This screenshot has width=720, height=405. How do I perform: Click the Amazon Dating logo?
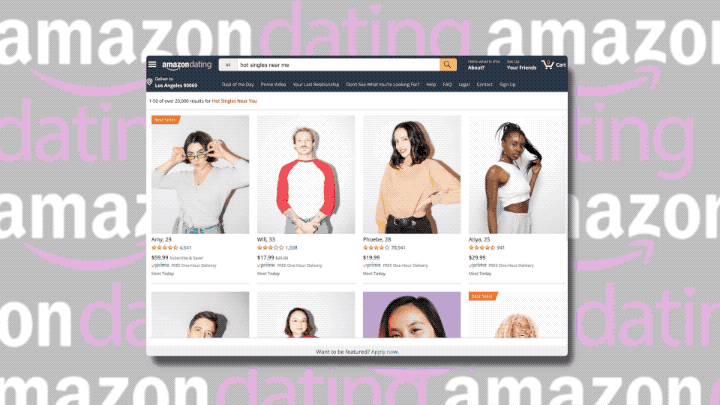pyautogui.click(x=187, y=65)
